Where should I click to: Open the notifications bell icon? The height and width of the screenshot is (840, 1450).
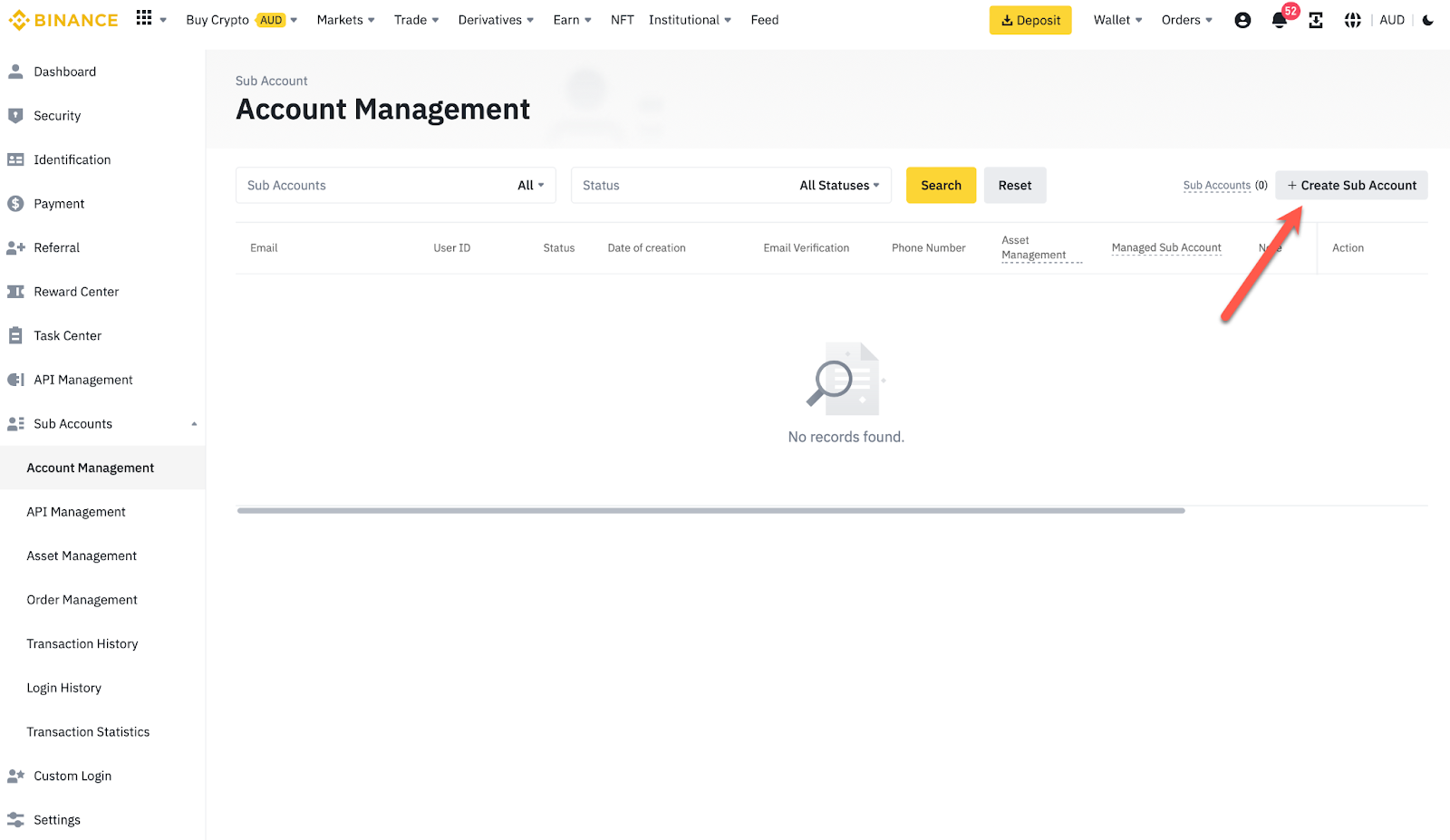1279,20
